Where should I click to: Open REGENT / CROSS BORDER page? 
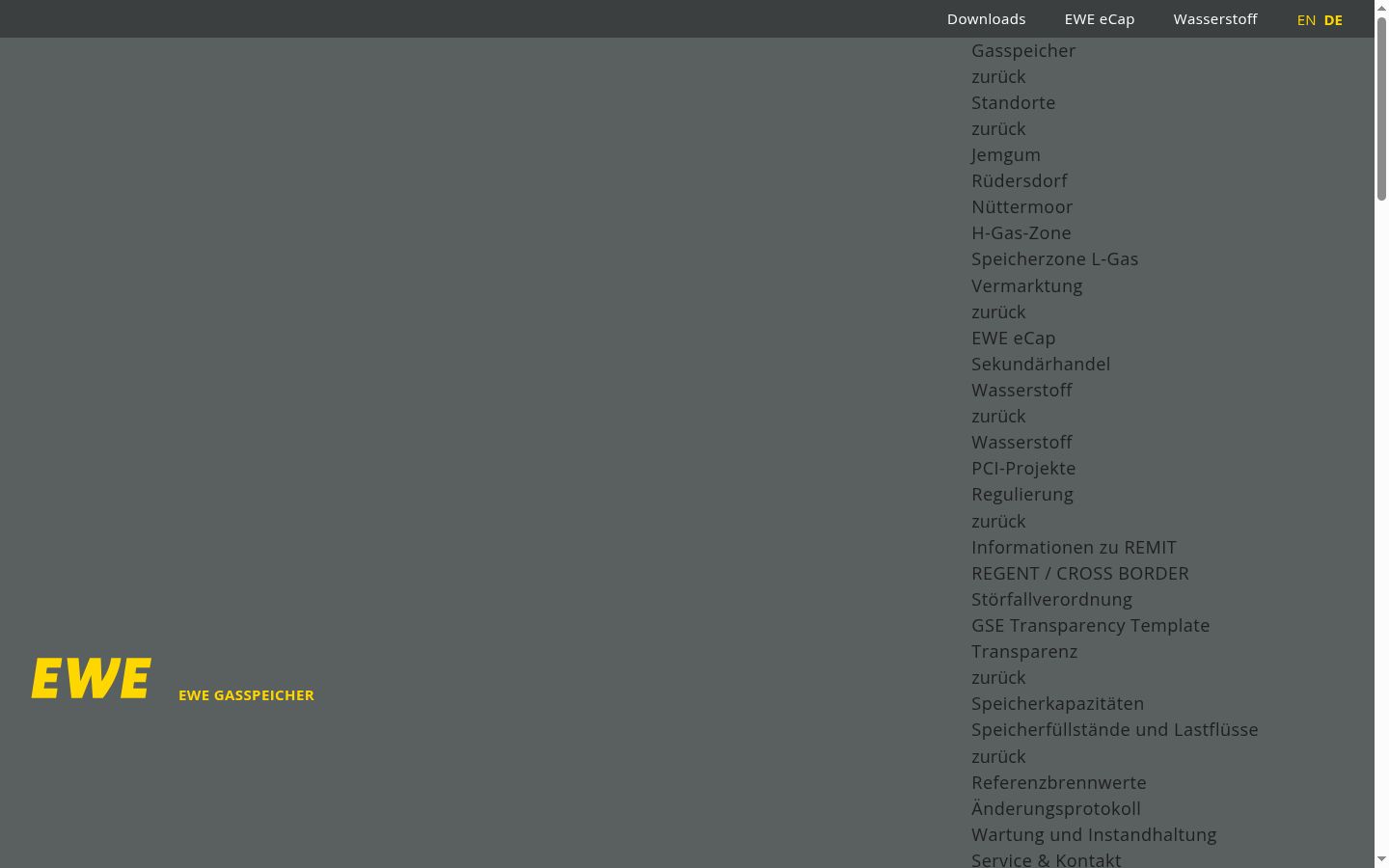coord(1080,574)
